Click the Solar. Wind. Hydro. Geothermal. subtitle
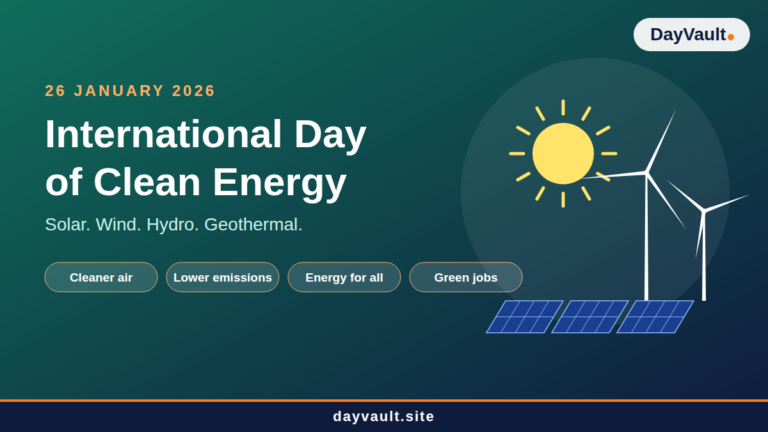Screen dimensions: 768x432 (173, 225)
